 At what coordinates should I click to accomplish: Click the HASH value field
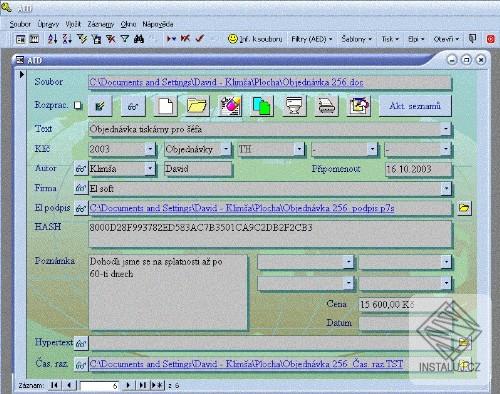270,234
